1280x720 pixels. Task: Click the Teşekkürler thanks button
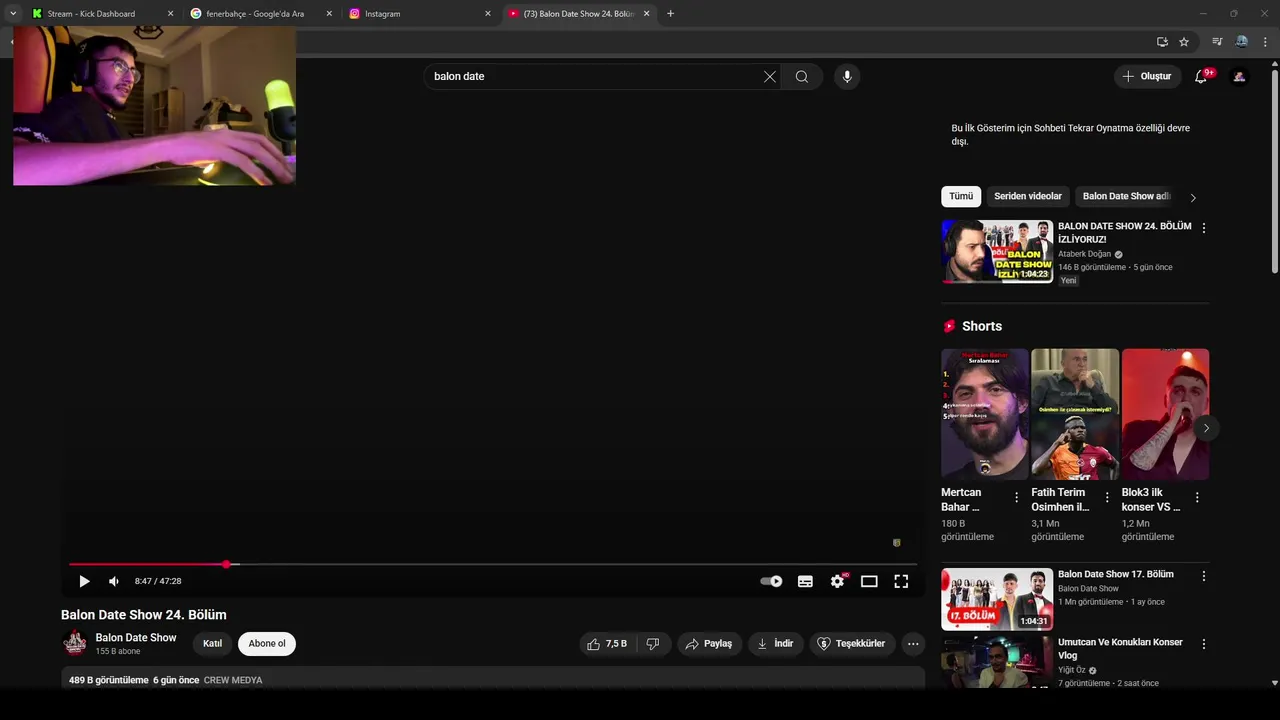[x=852, y=644]
